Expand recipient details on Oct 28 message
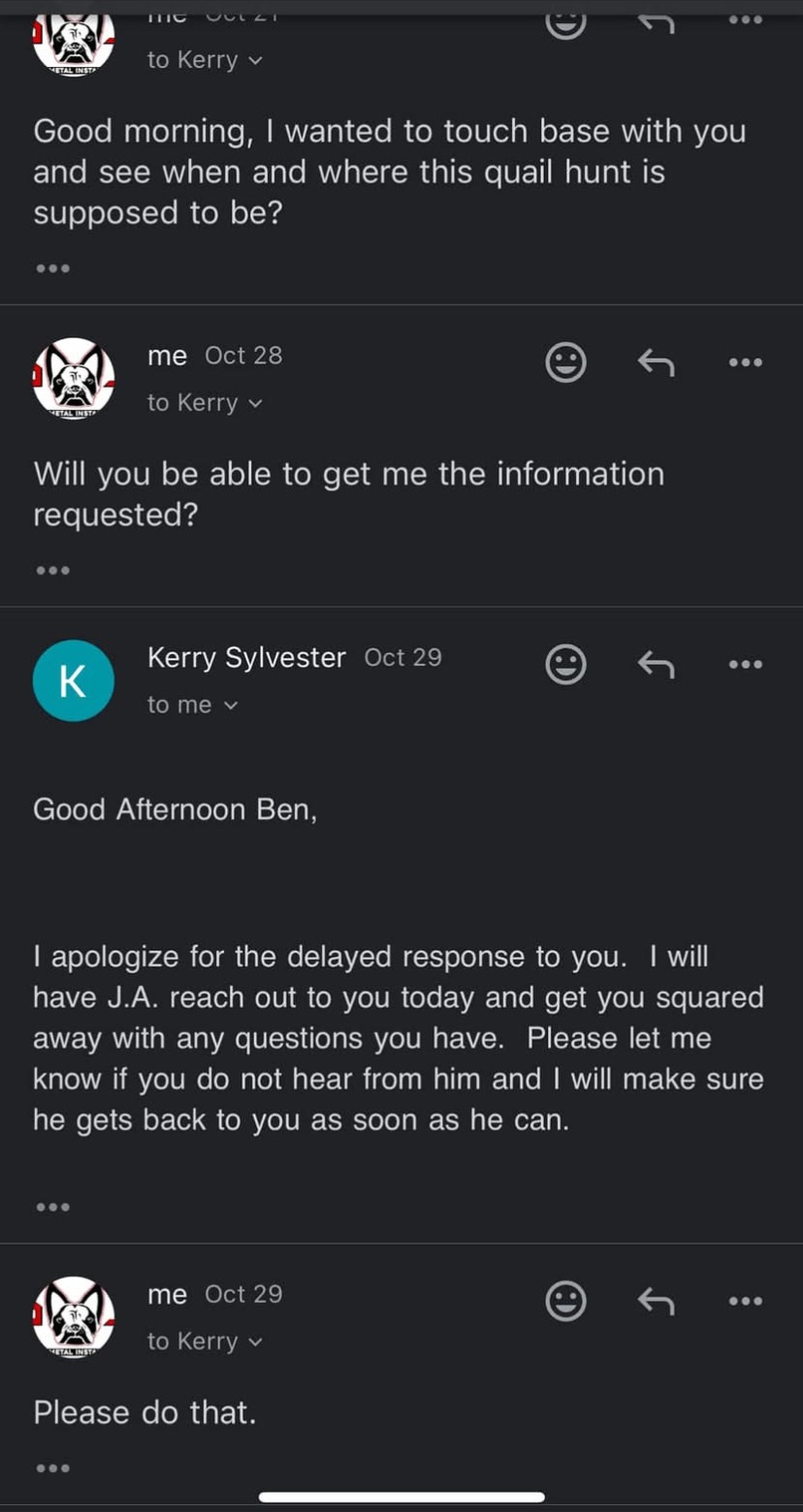The height and width of the screenshot is (1512, 803). tap(205, 402)
